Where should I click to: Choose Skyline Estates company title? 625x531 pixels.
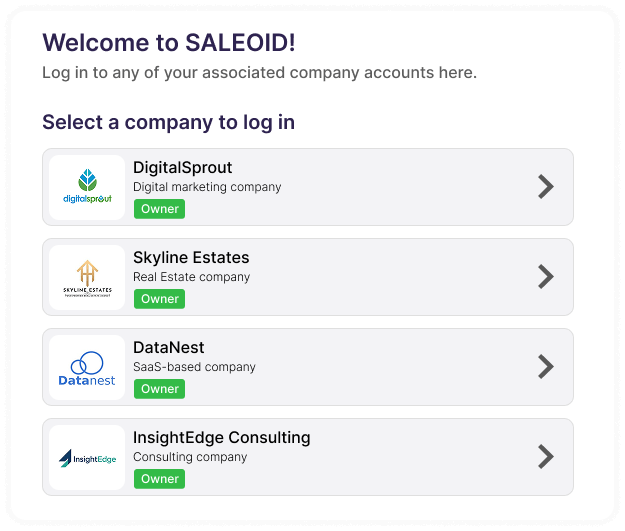click(x=191, y=258)
